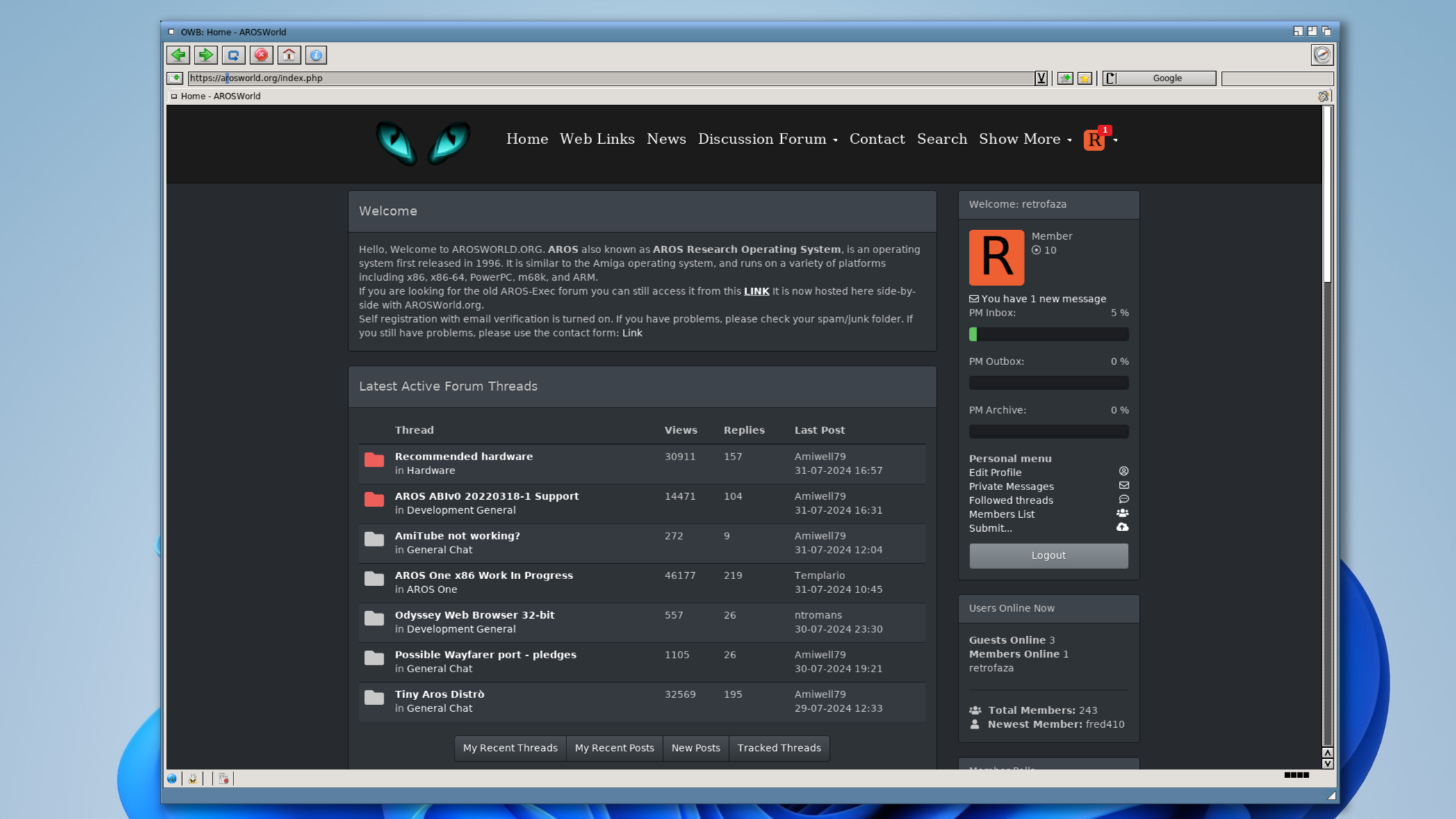Click the red folder icon for Recommended hardware
Viewport: 1456px width, 819px height.
coord(374,460)
